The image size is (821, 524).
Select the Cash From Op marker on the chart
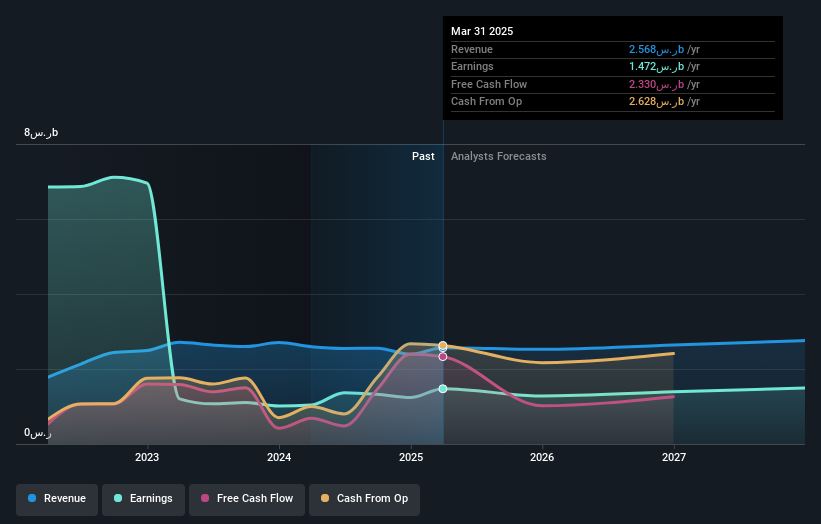443,345
